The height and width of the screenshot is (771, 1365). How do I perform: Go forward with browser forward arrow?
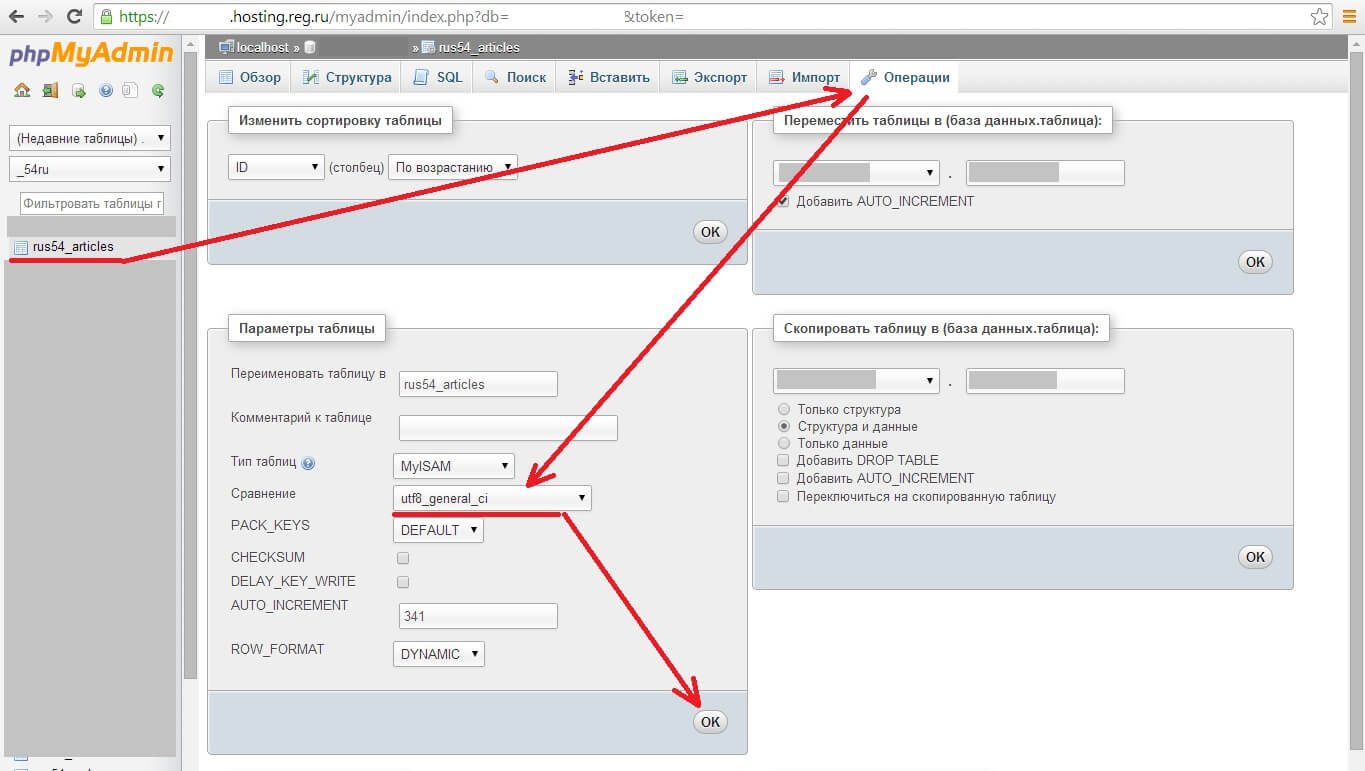(x=45, y=16)
